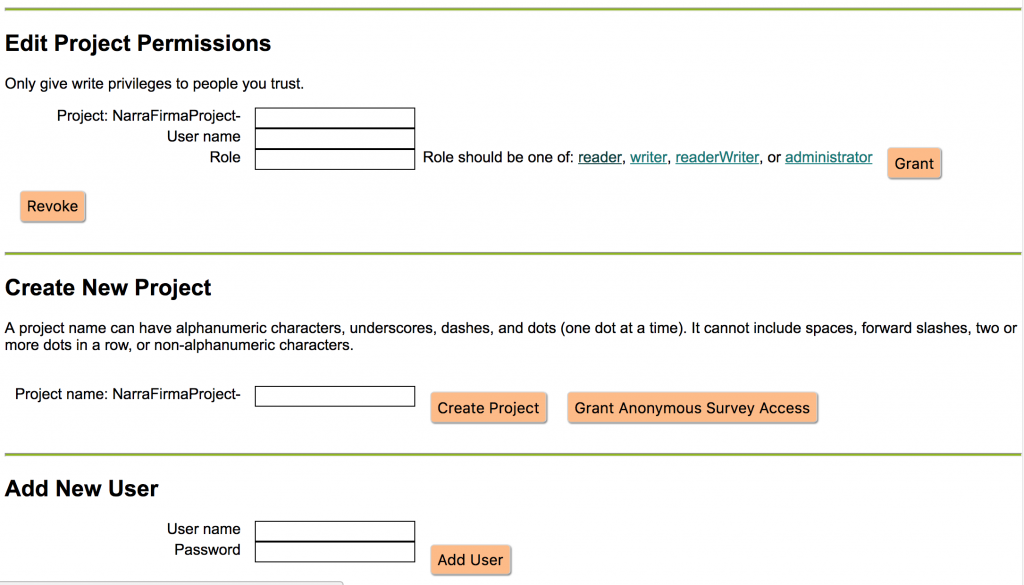
Task: Focus the User name field under Add New User
Action: (x=334, y=528)
